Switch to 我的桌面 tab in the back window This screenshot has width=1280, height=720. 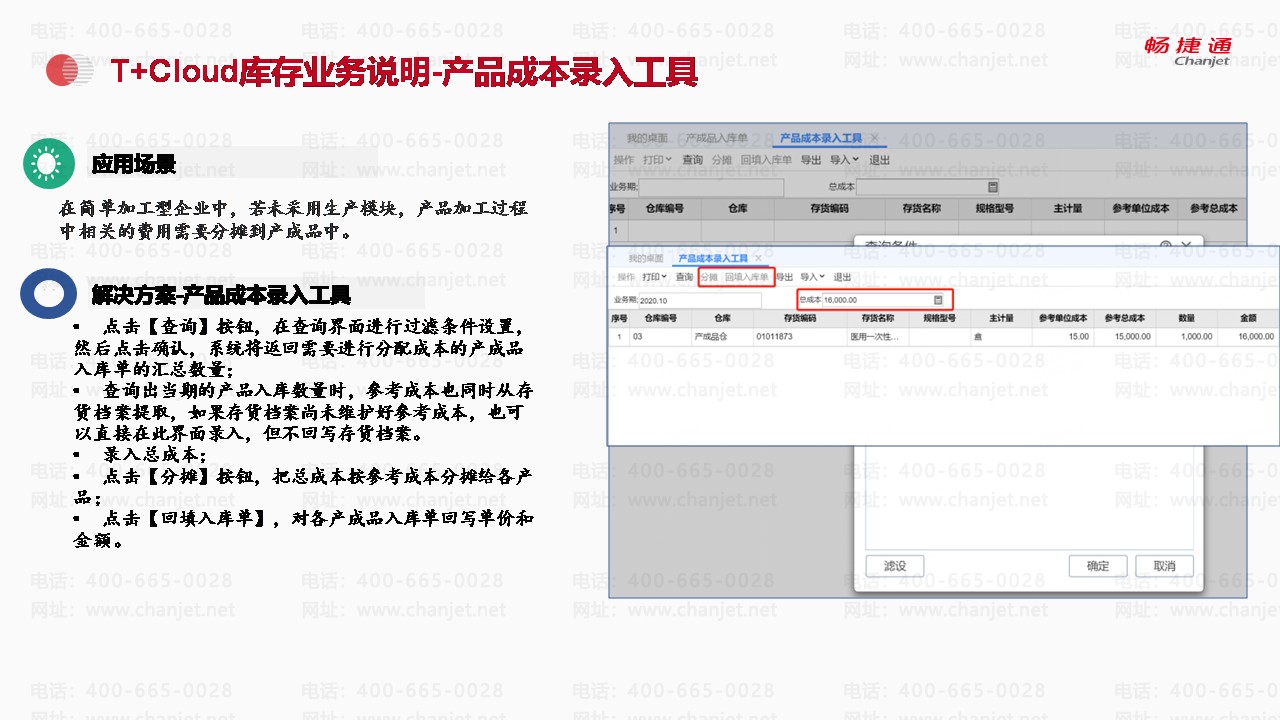click(647, 138)
